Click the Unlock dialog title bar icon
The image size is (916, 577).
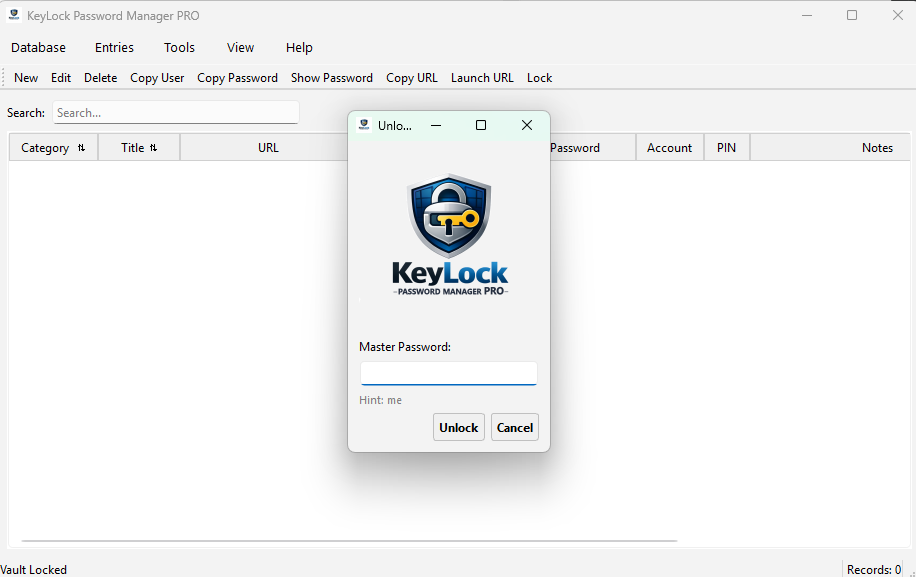click(x=364, y=125)
